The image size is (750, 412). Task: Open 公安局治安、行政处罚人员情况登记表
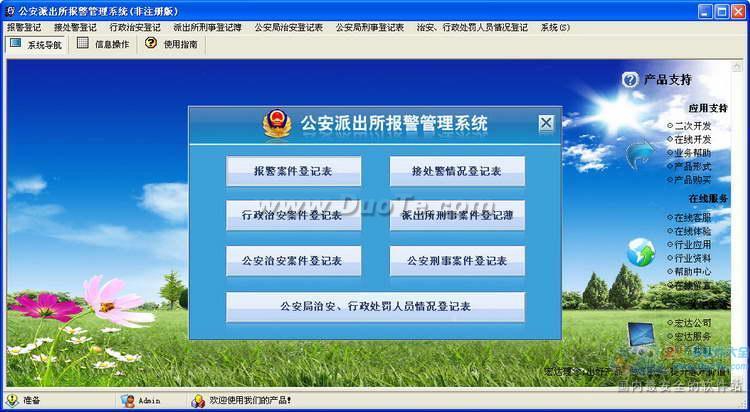375,306
